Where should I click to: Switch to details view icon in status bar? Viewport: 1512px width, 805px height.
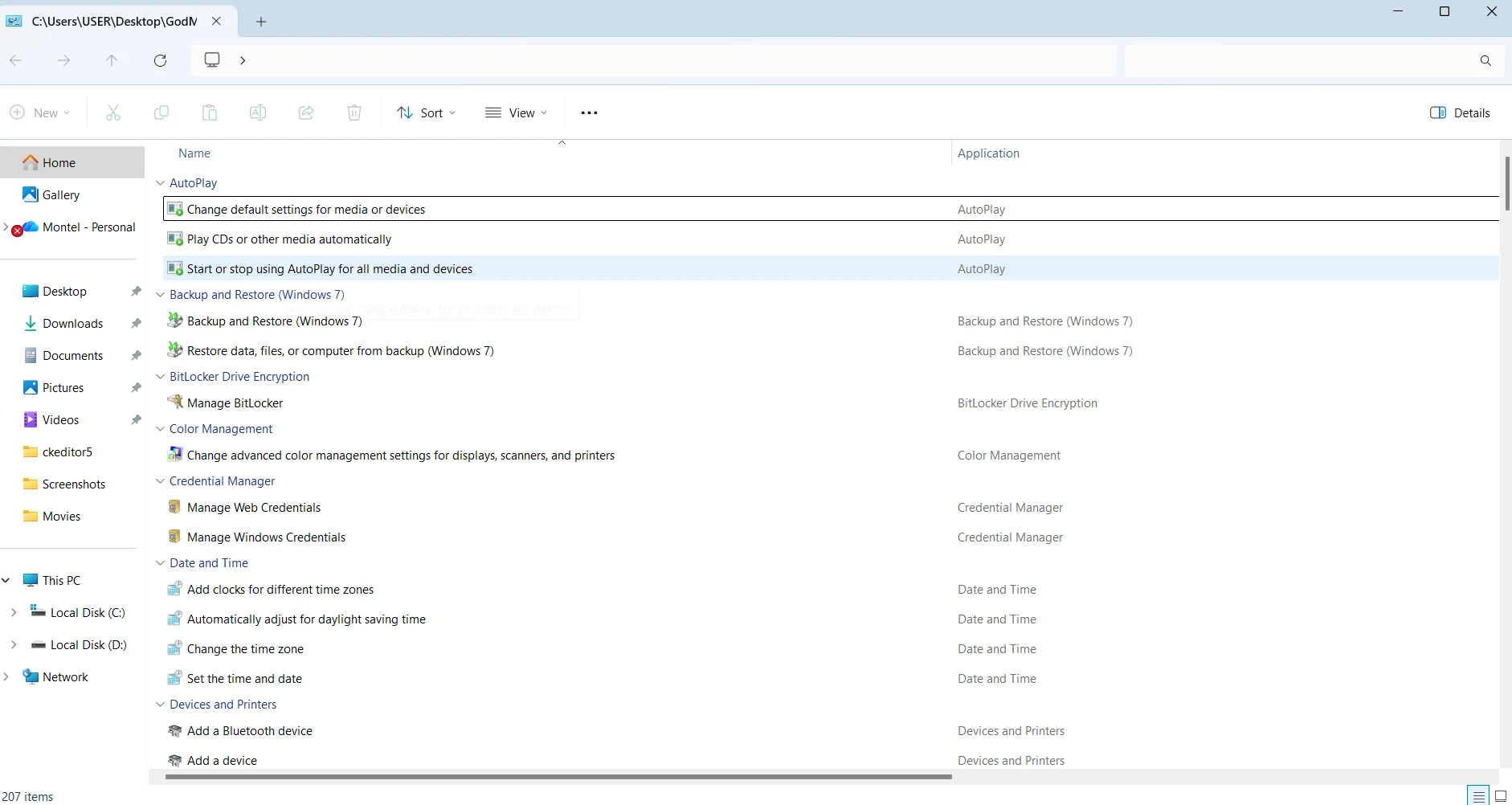pyautogui.click(x=1478, y=796)
